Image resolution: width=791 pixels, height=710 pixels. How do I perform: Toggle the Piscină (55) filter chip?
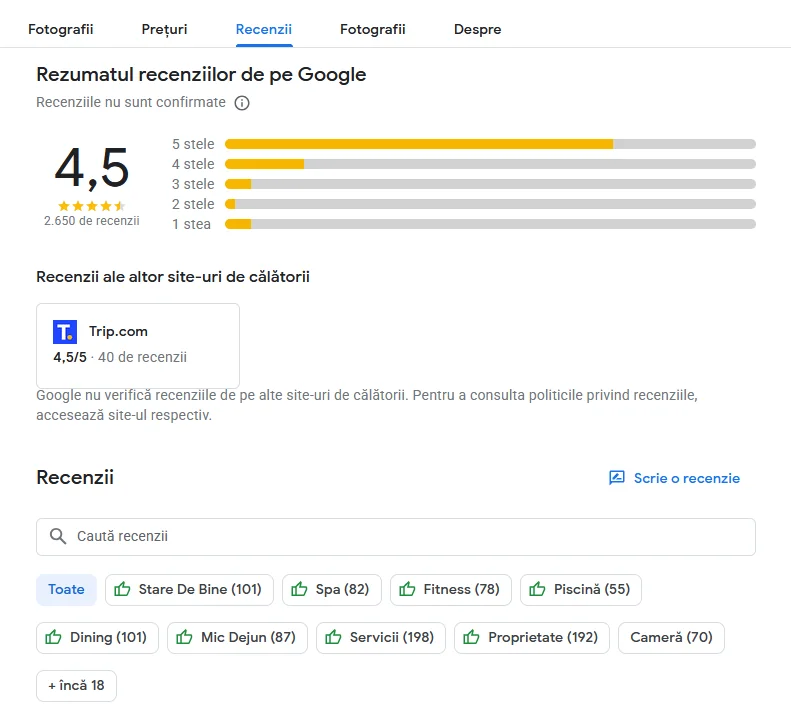click(581, 589)
